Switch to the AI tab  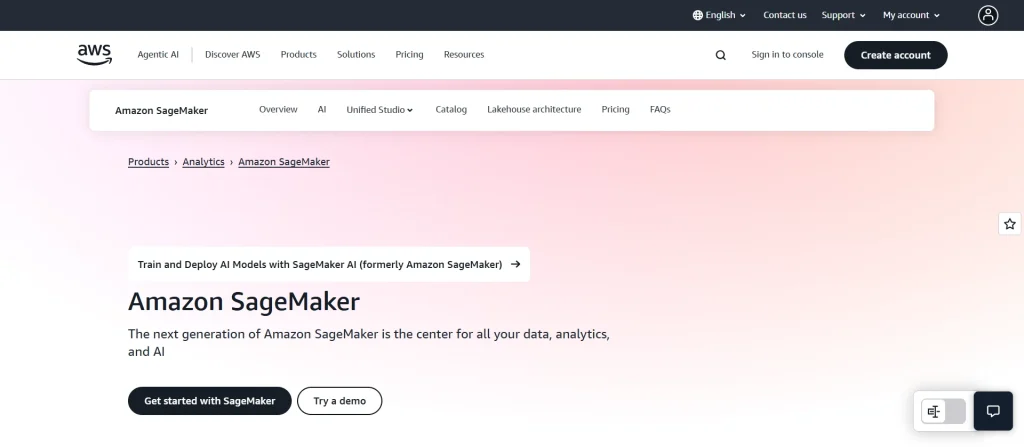(322, 110)
